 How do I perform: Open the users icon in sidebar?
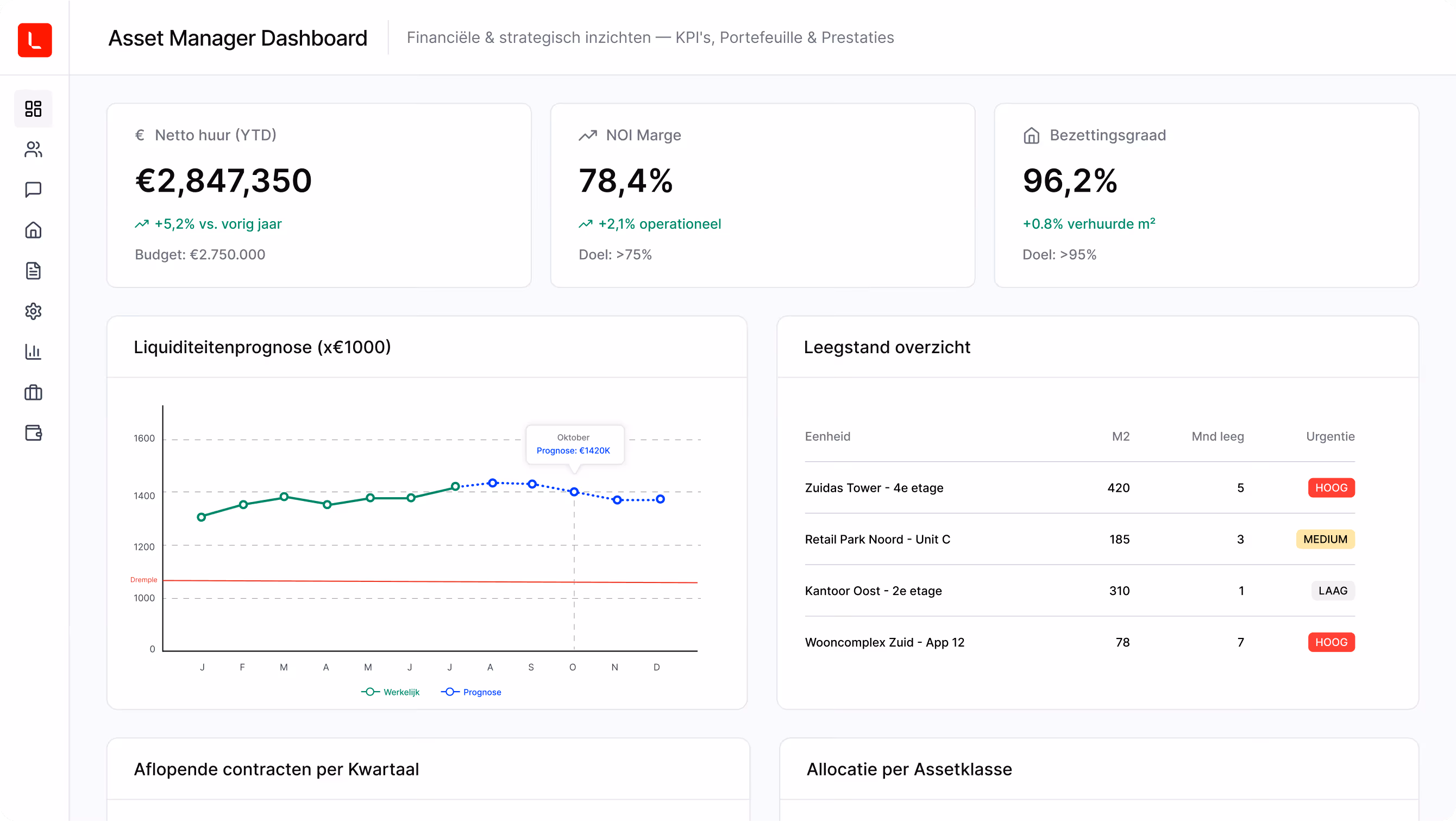[33, 149]
